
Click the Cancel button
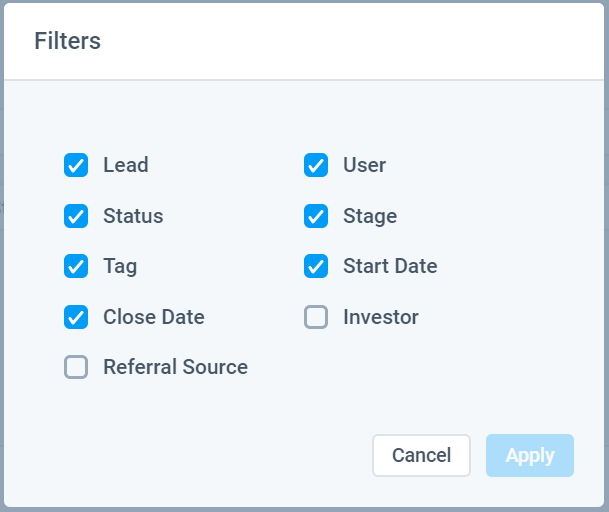click(x=421, y=455)
